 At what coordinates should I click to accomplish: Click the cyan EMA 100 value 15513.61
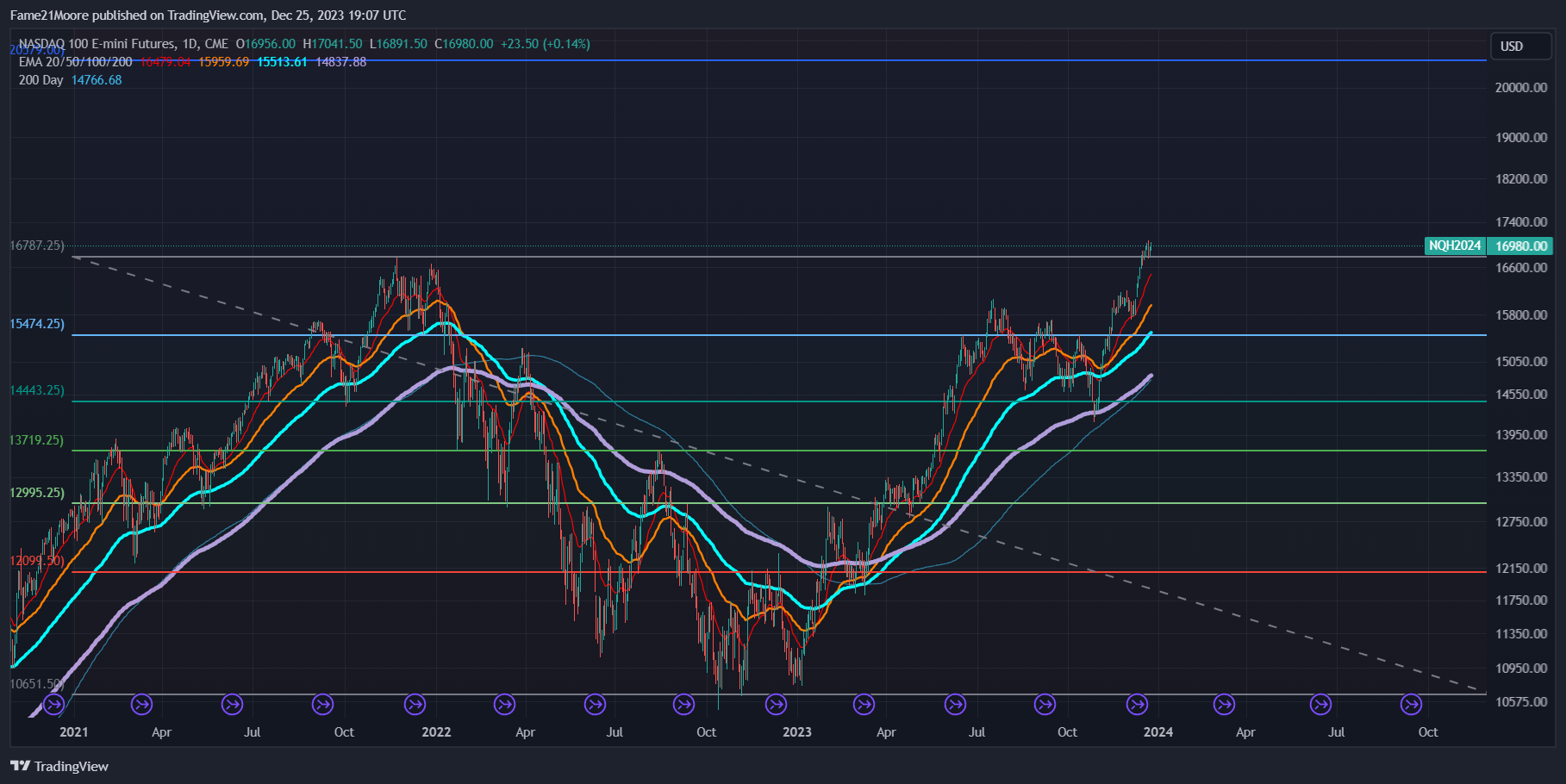point(282,62)
